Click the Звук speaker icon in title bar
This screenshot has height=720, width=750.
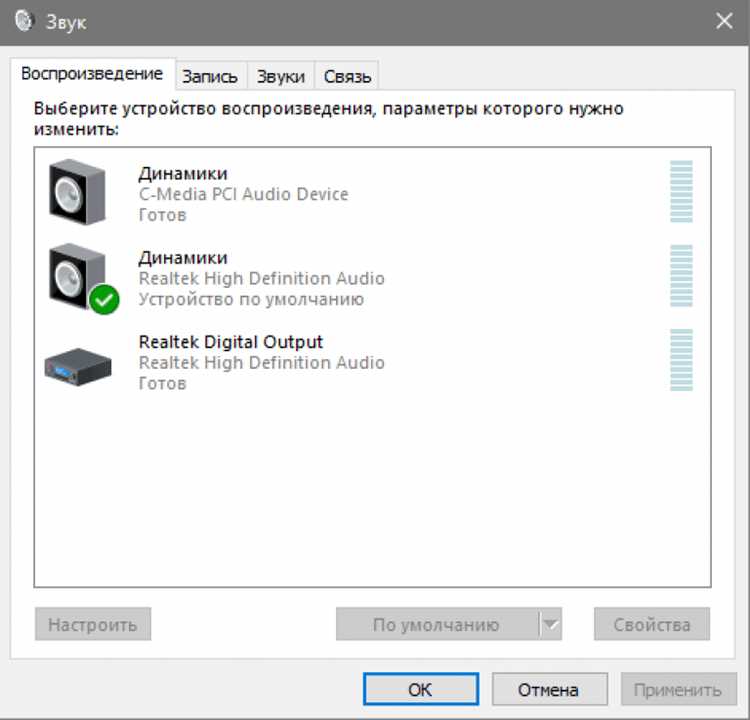pyautogui.click(x=23, y=21)
